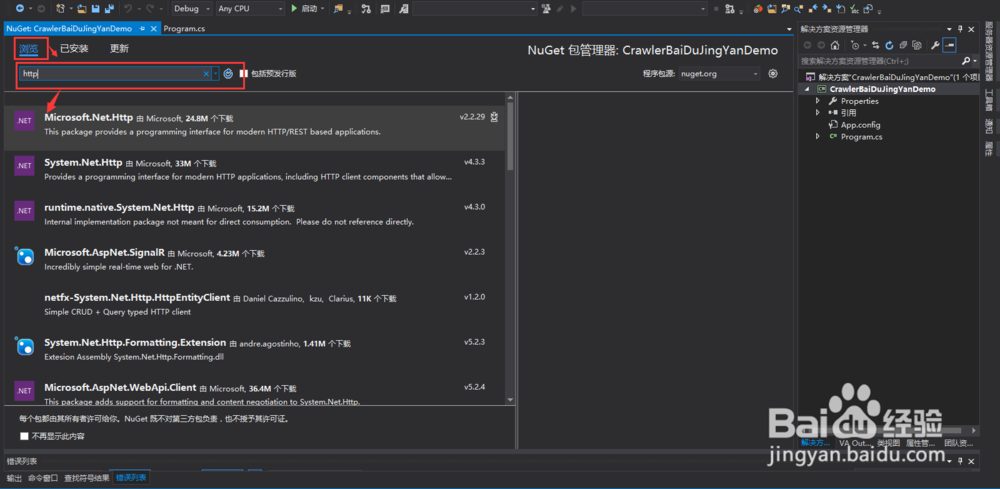Click the package list vertical scrollbar thumb
This screenshot has width=1000, height=489.
click(x=510, y=135)
